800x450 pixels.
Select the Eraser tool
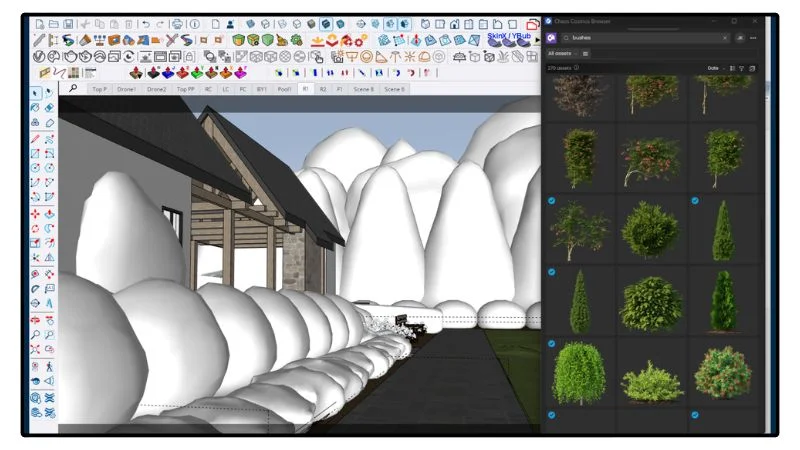click(x=49, y=108)
